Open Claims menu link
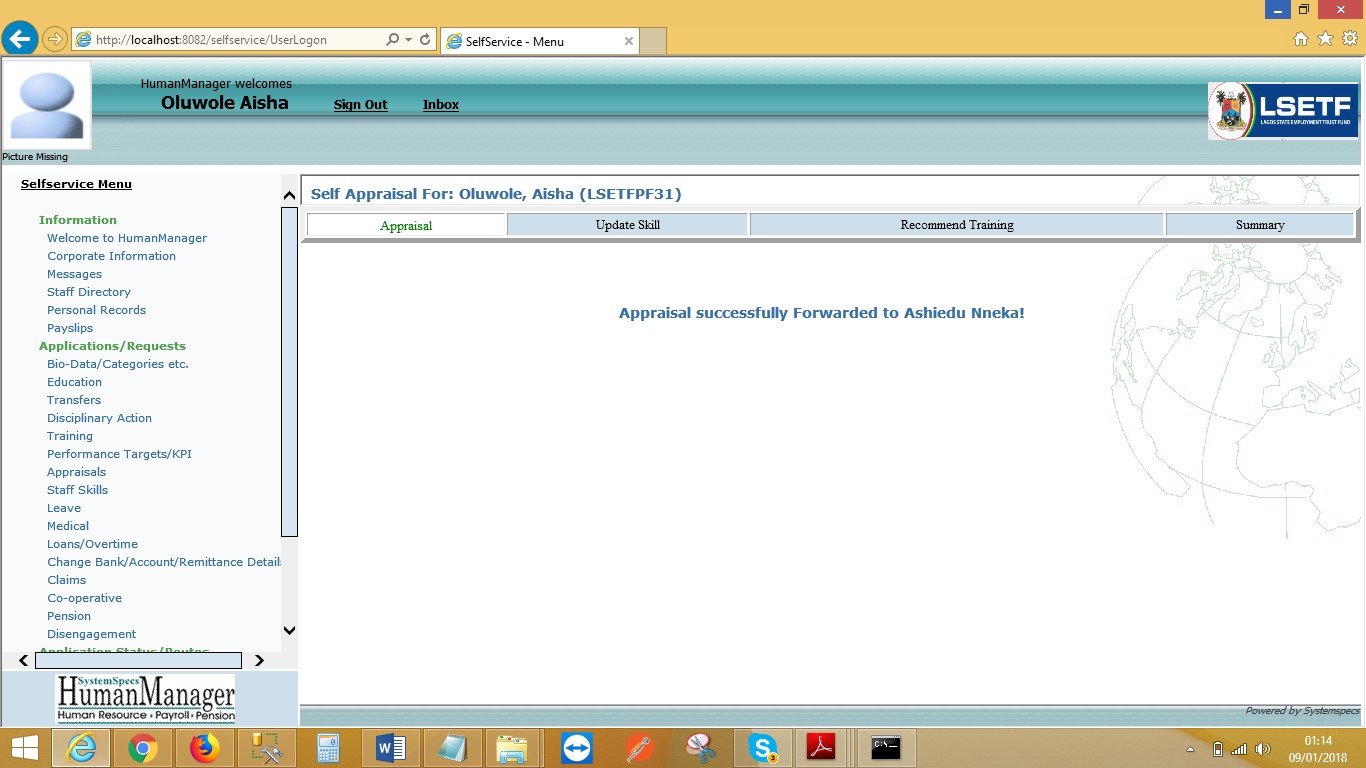The width and height of the screenshot is (1366, 768). [x=66, y=580]
